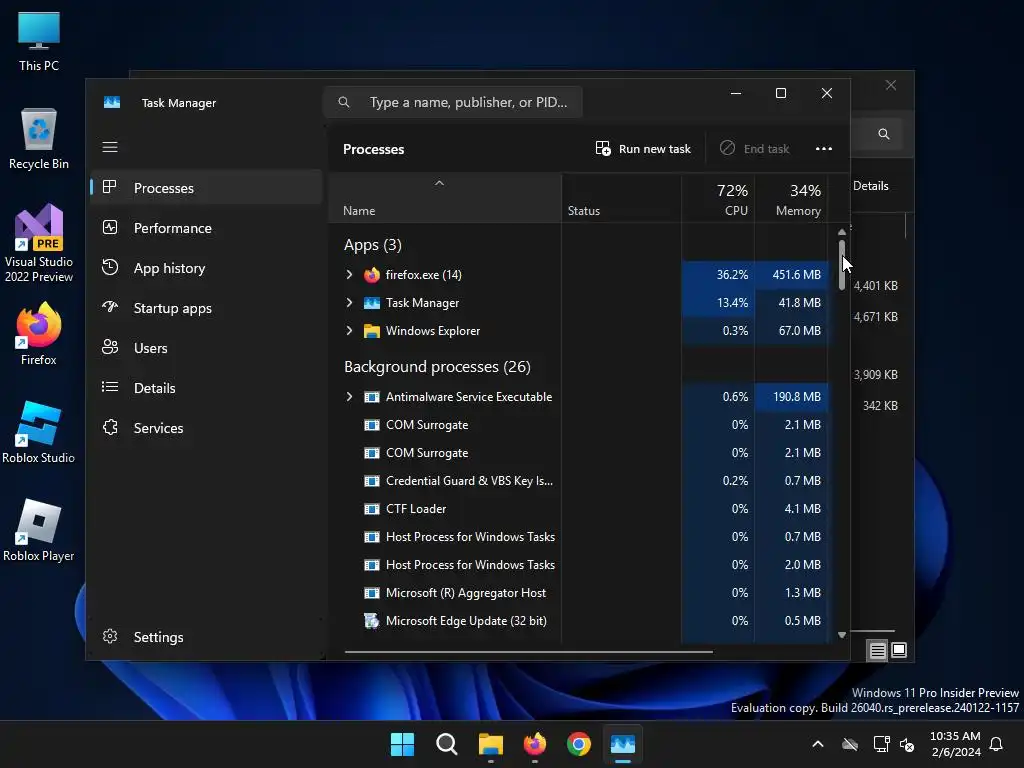Select the firefox.exe process icon
Viewport: 1024px width, 768px height.
click(372, 275)
